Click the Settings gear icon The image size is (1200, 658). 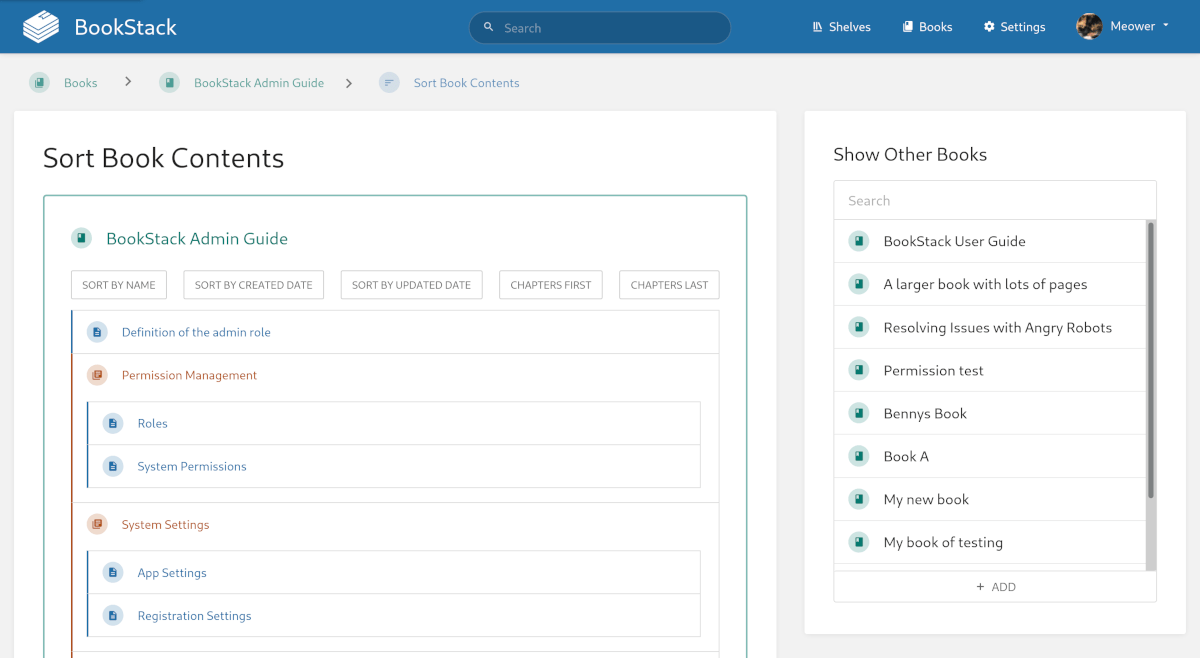[989, 27]
